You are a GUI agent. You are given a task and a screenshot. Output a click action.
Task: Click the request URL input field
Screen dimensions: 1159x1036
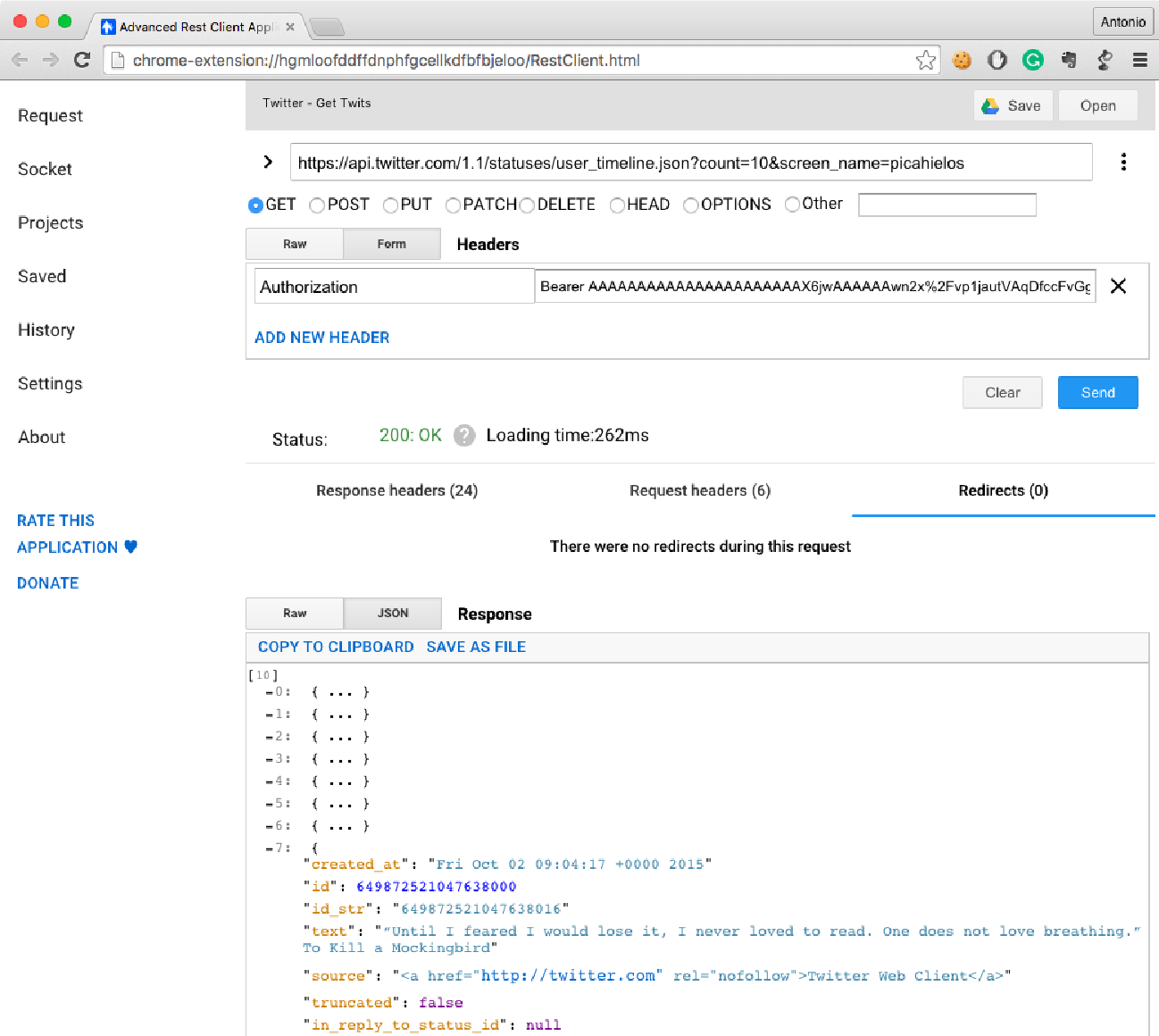pyautogui.click(x=691, y=163)
